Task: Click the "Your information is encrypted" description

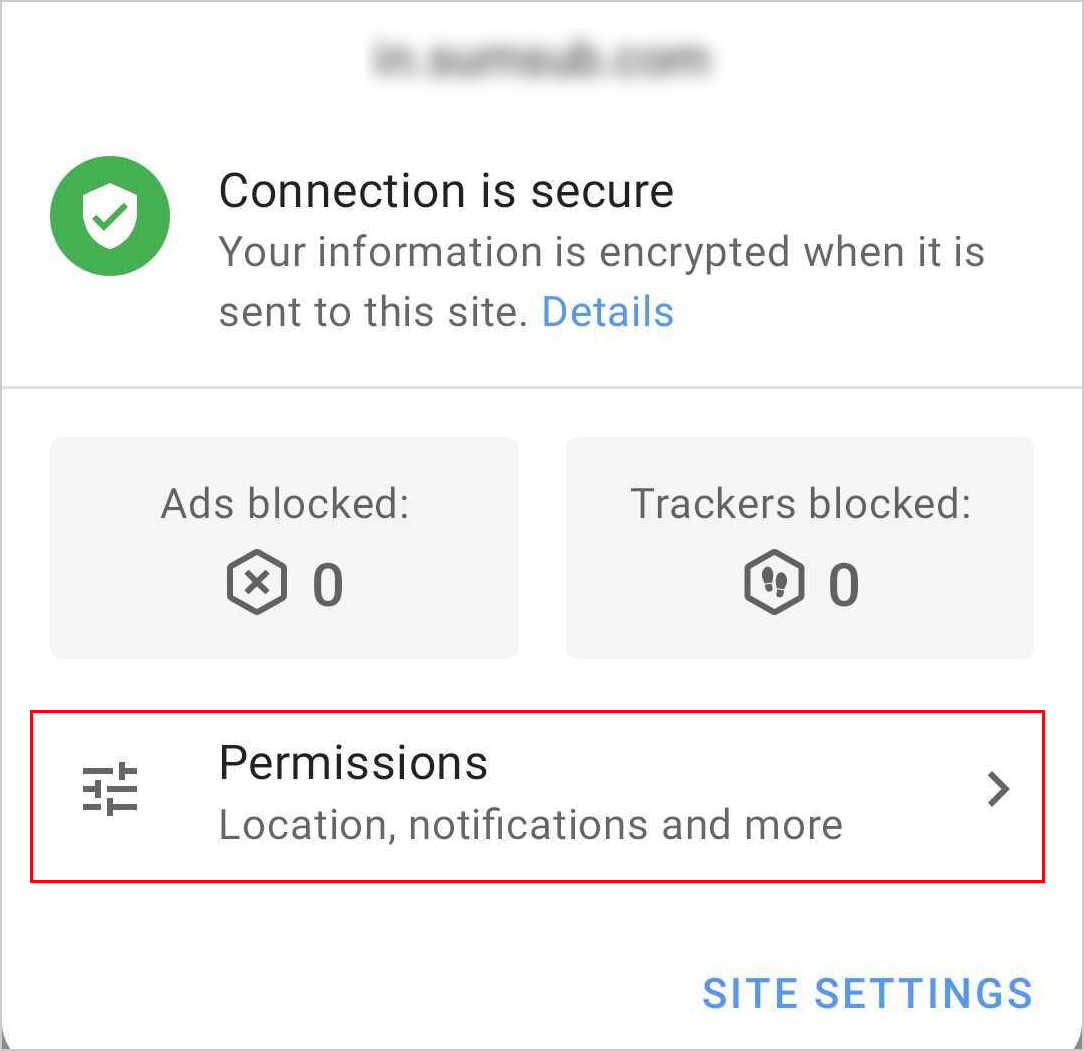Action: 601,252
